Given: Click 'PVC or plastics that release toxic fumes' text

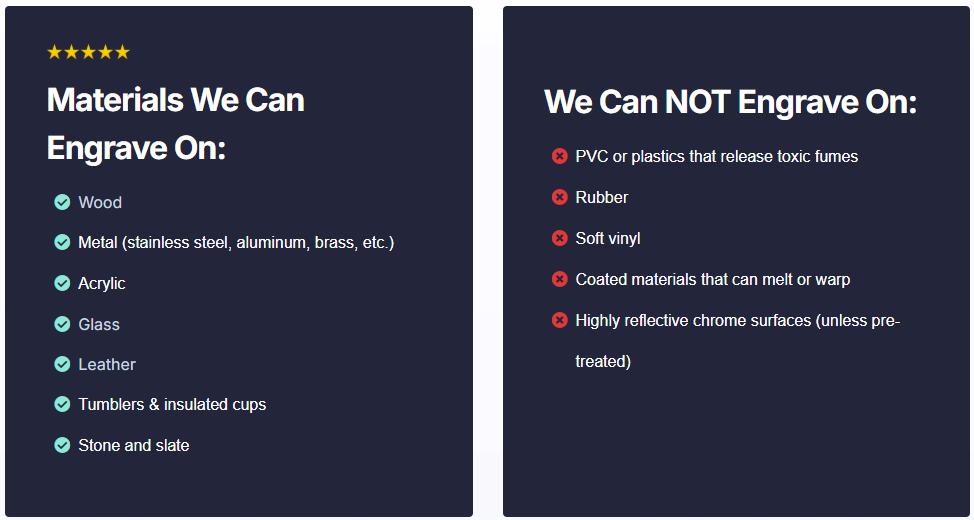Looking at the screenshot, I should coord(716,156).
